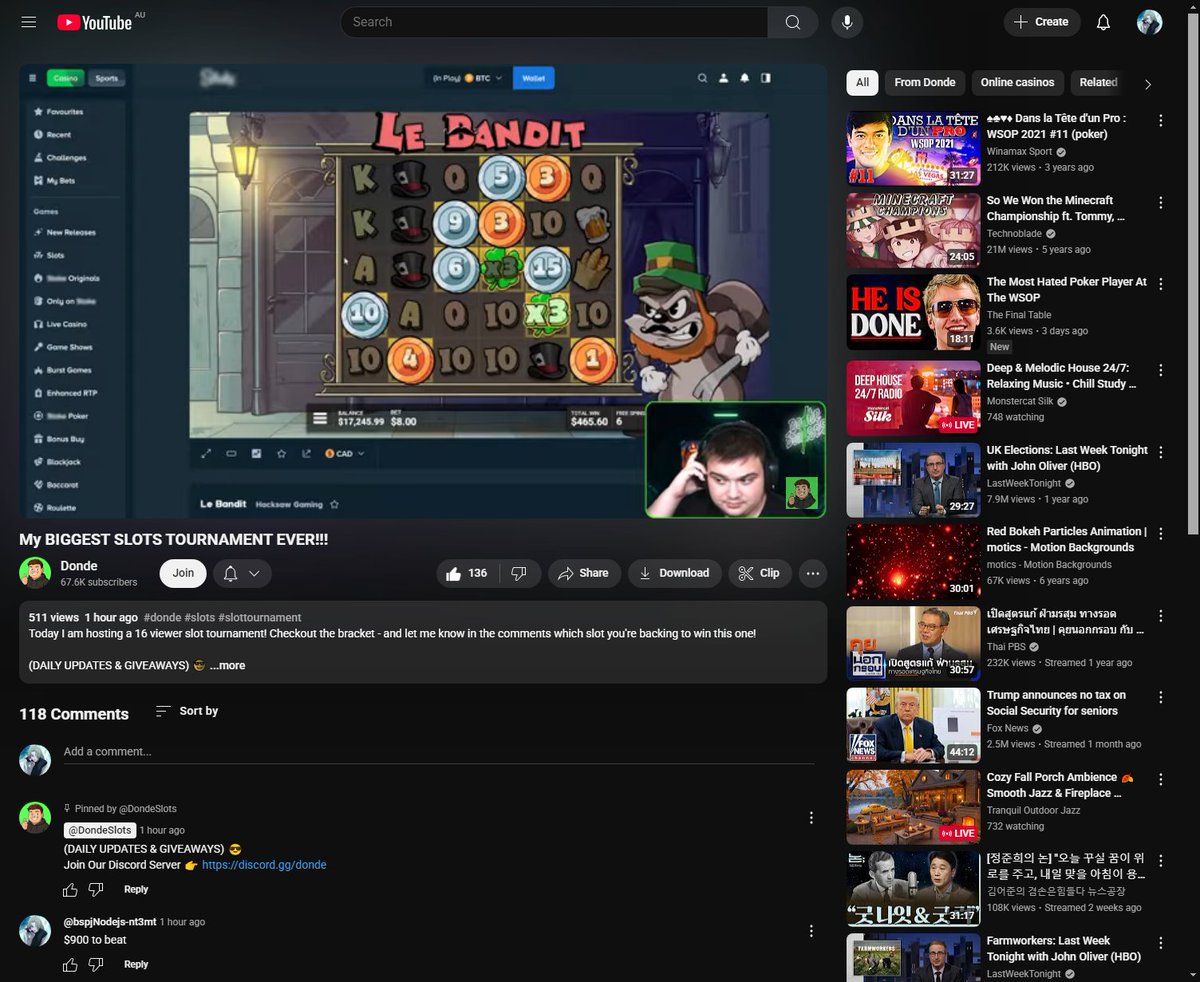The height and width of the screenshot is (982, 1200).
Task: Open options on $900 to beat comment
Action: pos(811,930)
